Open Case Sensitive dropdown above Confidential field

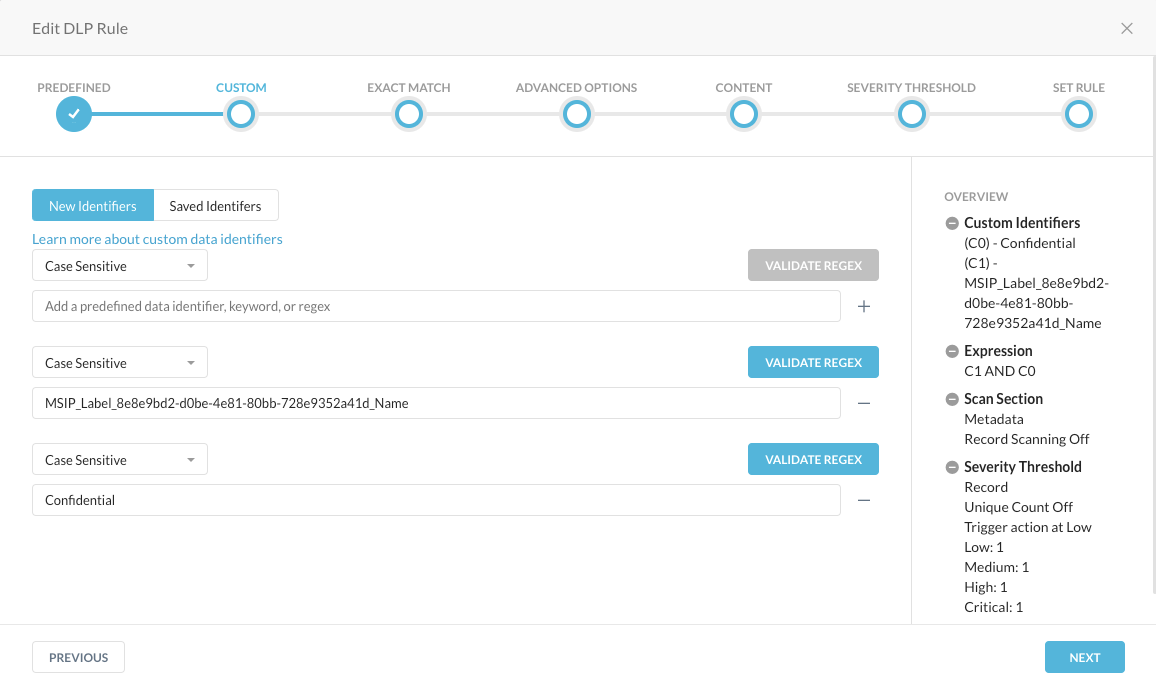click(120, 460)
